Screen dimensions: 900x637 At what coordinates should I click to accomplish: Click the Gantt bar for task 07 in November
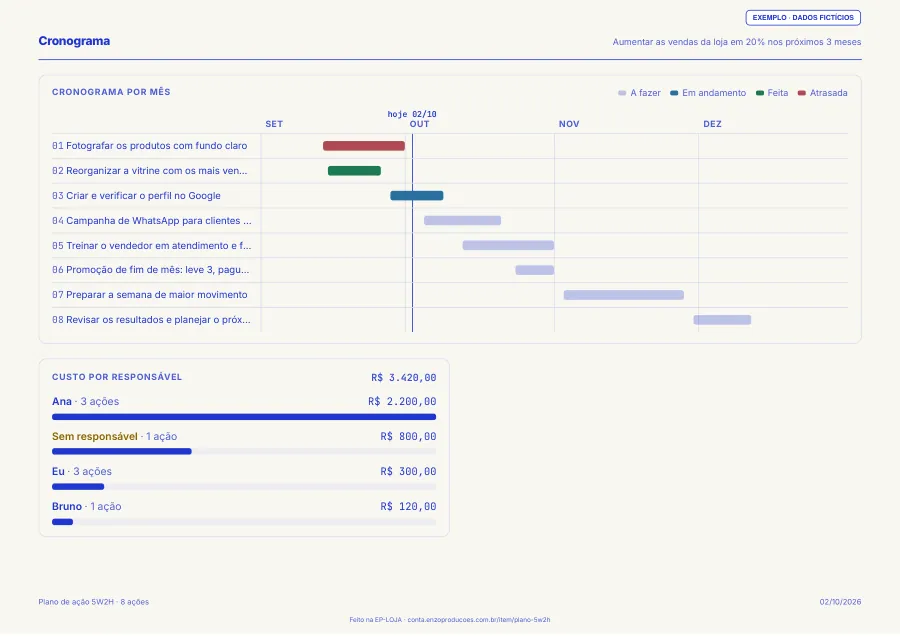pyautogui.click(x=623, y=295)
